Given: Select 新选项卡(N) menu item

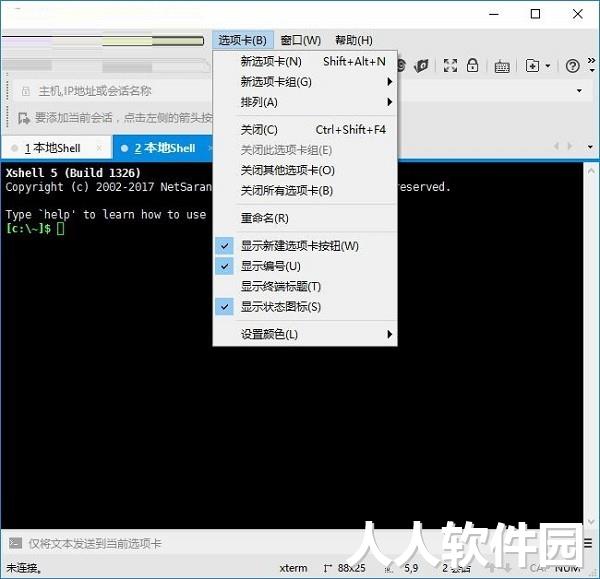Looking at the screenshot, I should click(305, 62).
